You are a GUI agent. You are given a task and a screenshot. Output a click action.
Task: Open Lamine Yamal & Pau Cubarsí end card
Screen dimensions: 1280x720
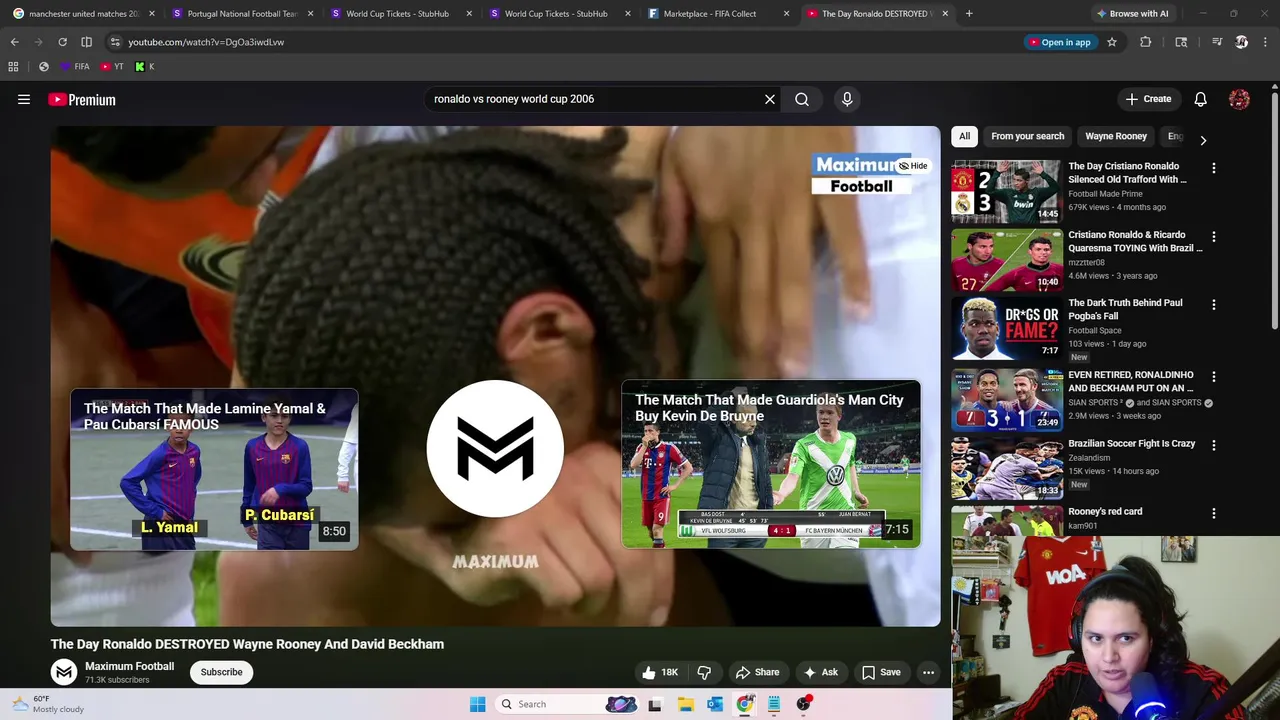214,469
